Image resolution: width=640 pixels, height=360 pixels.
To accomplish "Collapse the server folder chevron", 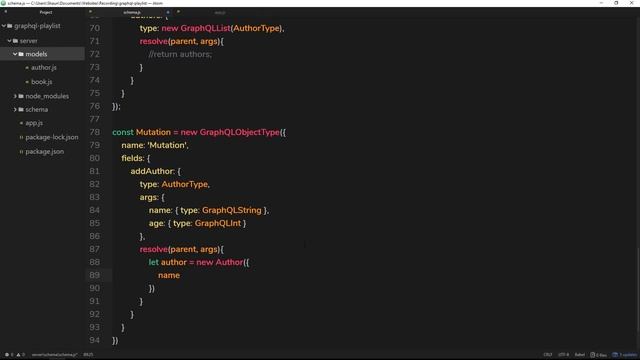I will pos(9,41).
